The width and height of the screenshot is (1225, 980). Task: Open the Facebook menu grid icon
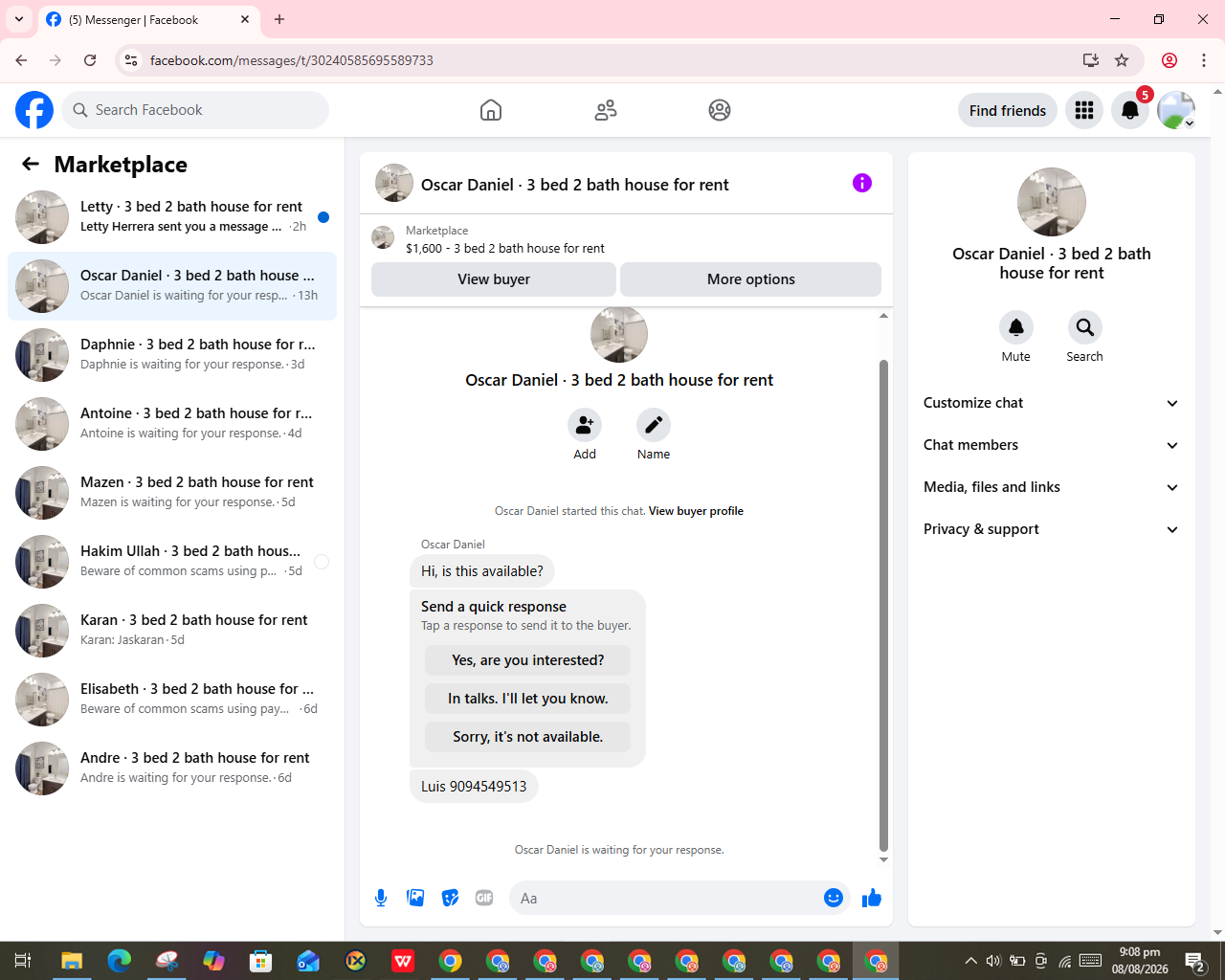(1084, 110)
